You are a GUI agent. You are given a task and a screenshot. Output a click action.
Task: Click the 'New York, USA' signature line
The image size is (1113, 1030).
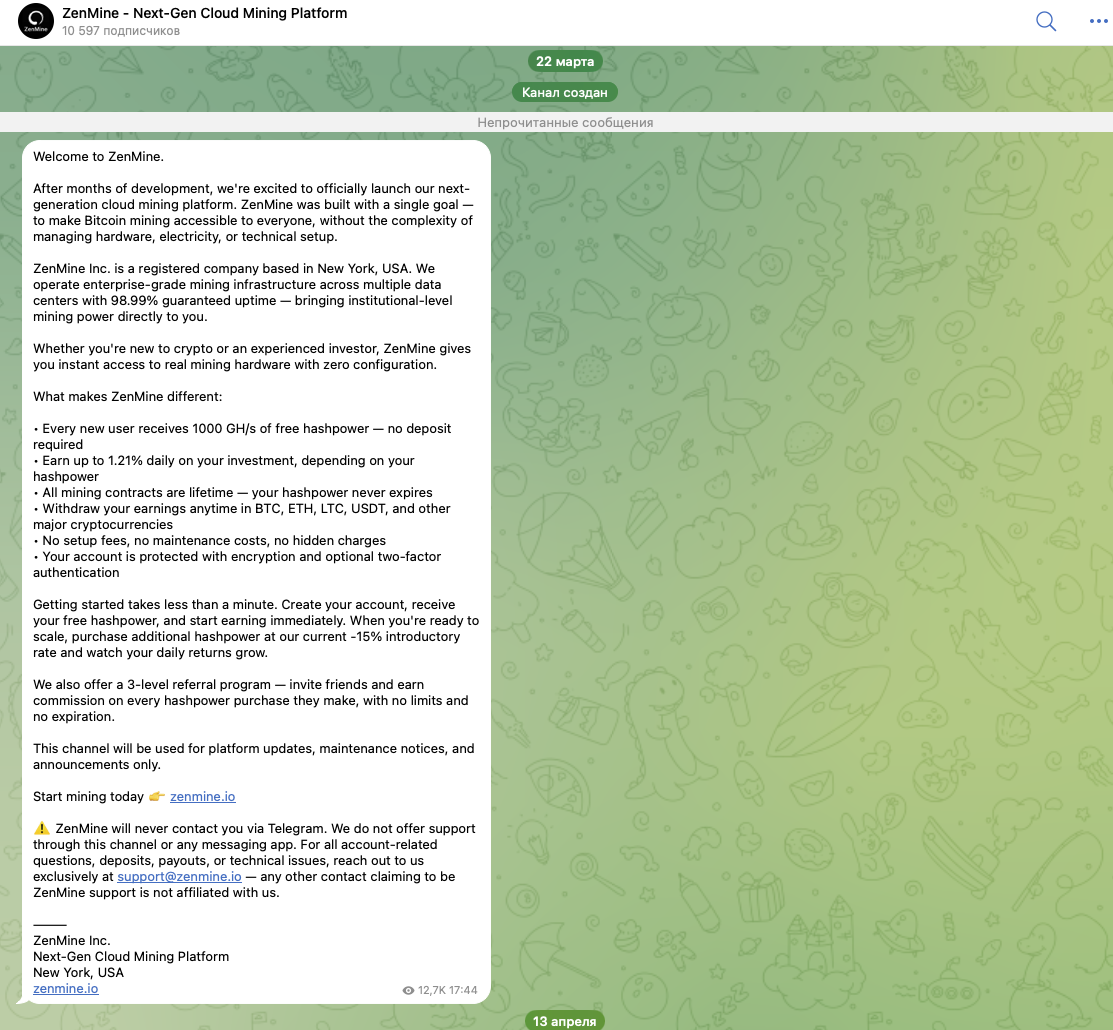(x=78, y=973)
